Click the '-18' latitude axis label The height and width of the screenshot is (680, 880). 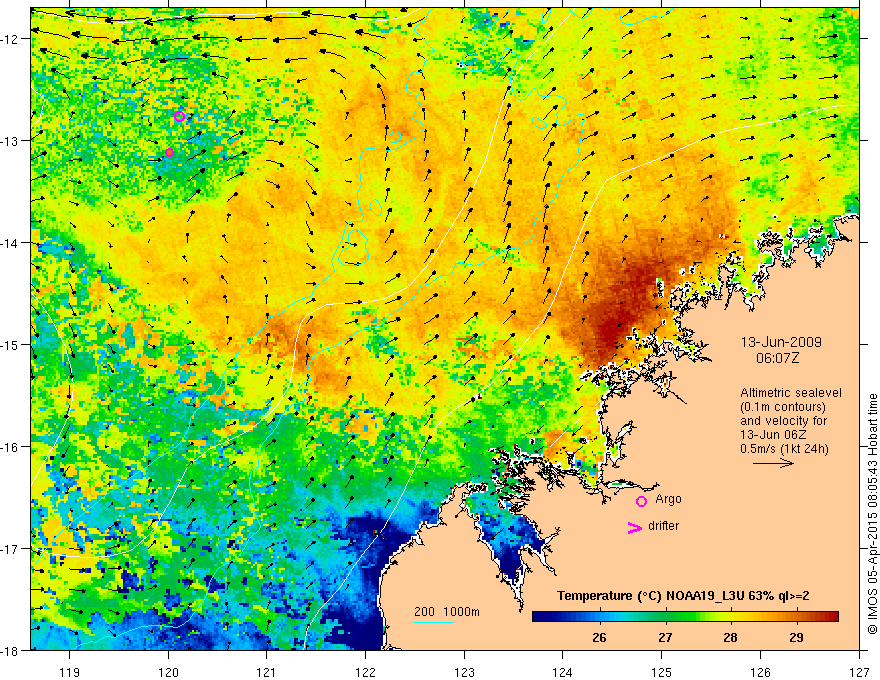[11, 650]
